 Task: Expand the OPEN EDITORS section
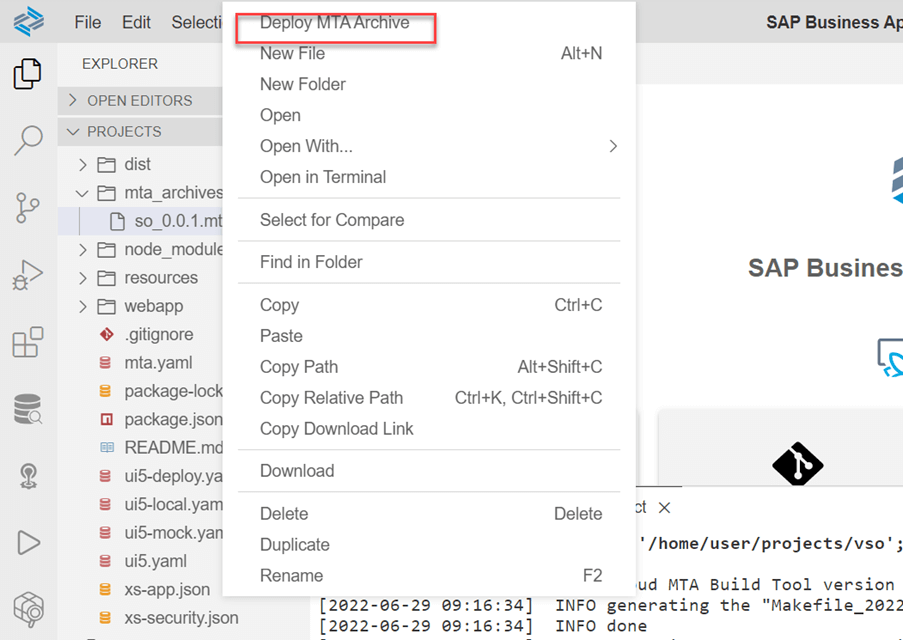click(73, 100)
